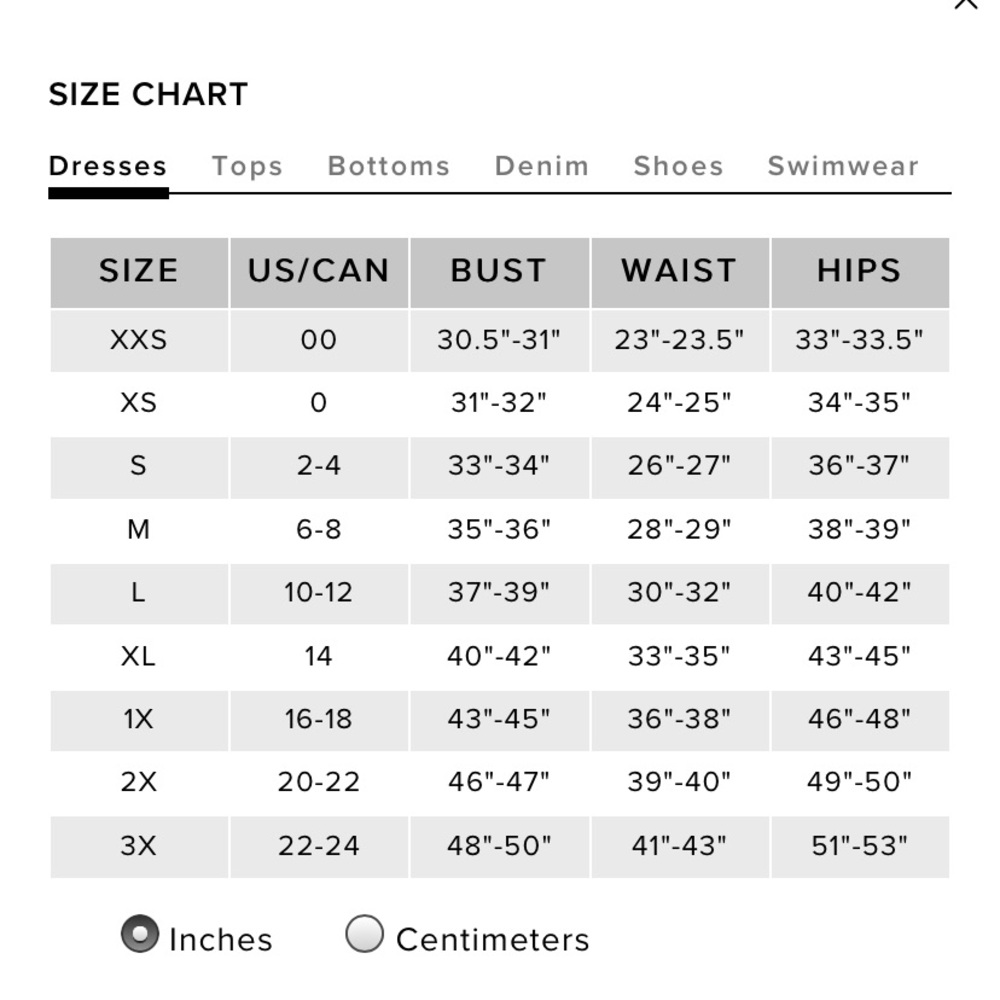Click the 3X size row label

click(138, 846)
